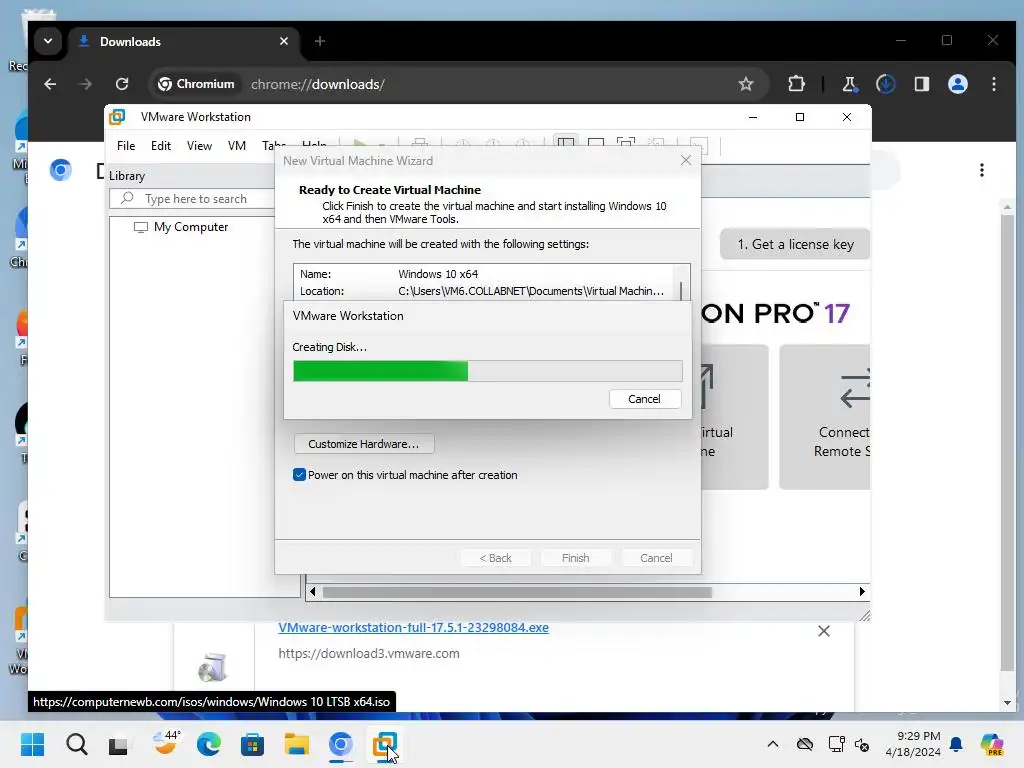Open the View menu in VMware Workstation

[199, 146]
